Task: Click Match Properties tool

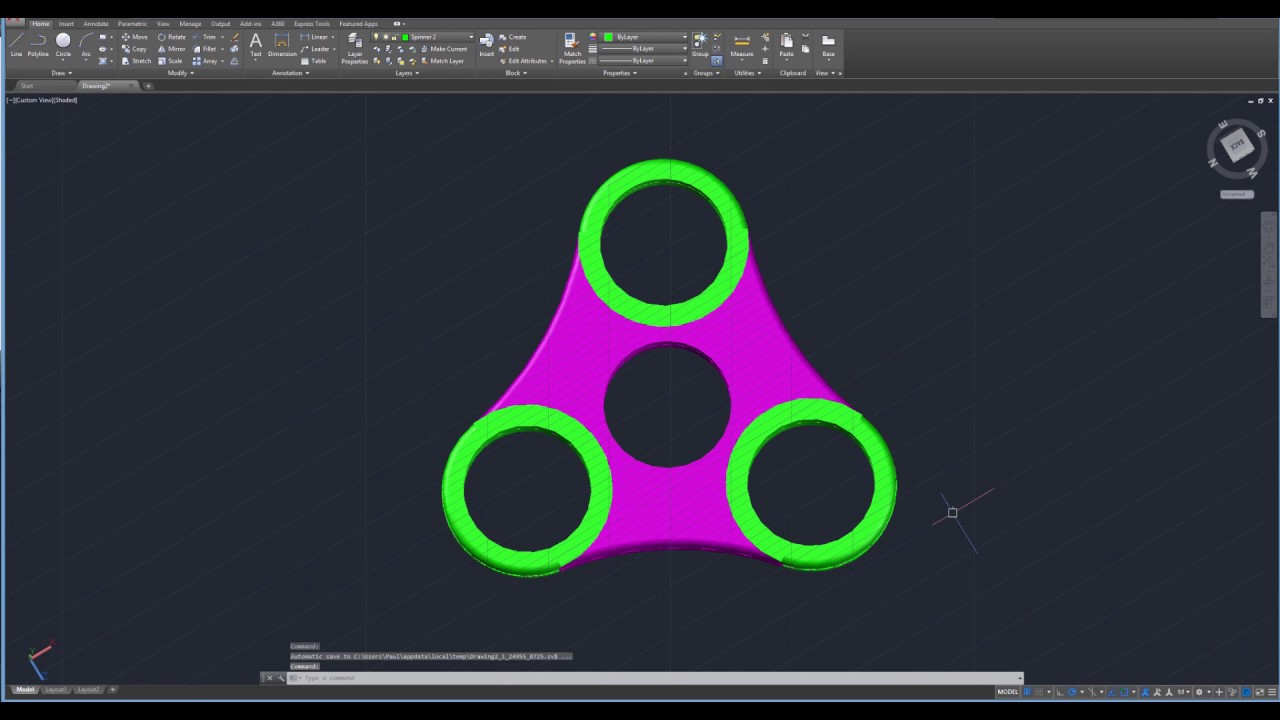Action: point(572,48)
